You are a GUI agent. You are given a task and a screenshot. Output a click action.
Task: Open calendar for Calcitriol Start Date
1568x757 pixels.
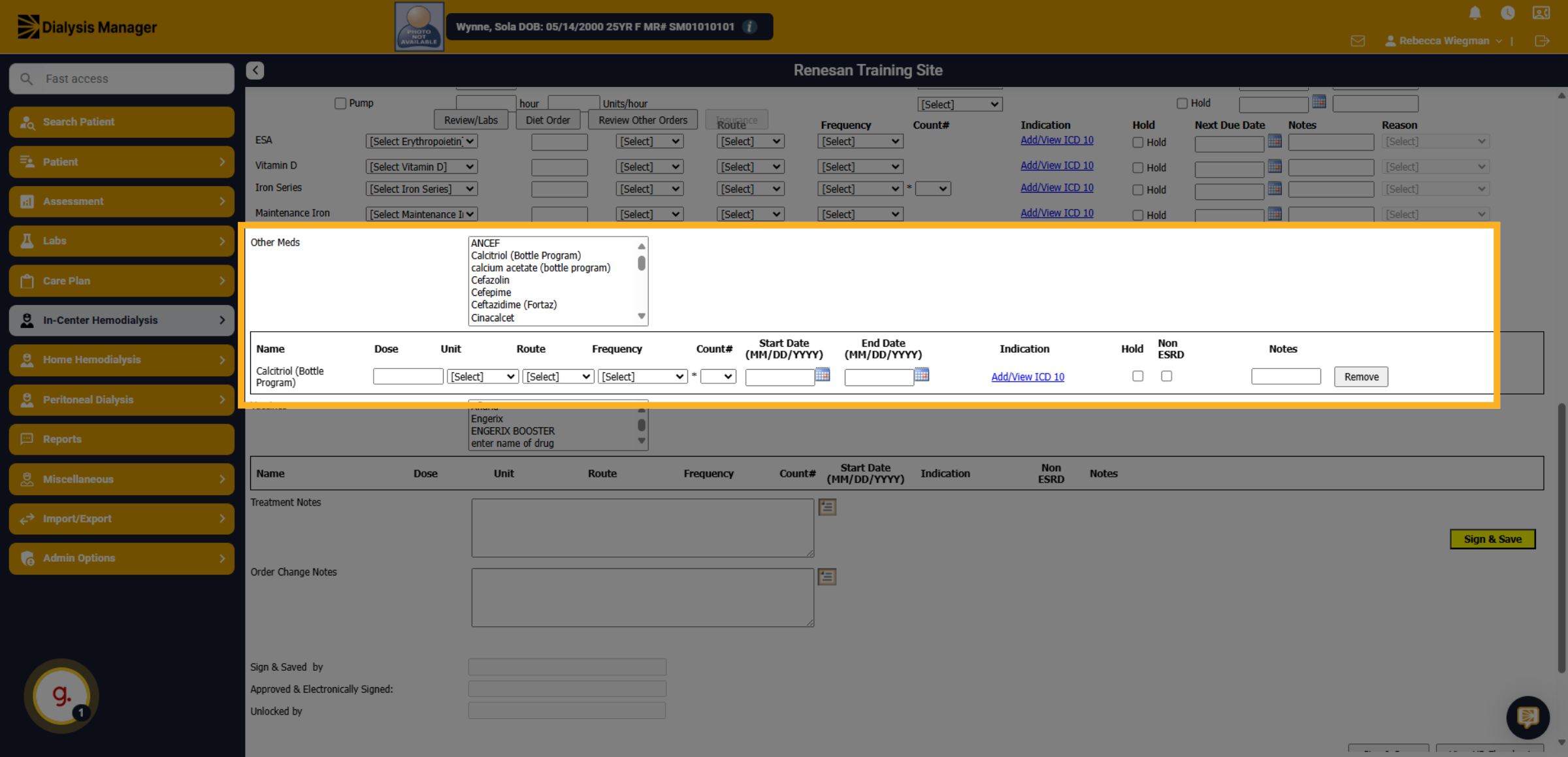click(823, 375)
